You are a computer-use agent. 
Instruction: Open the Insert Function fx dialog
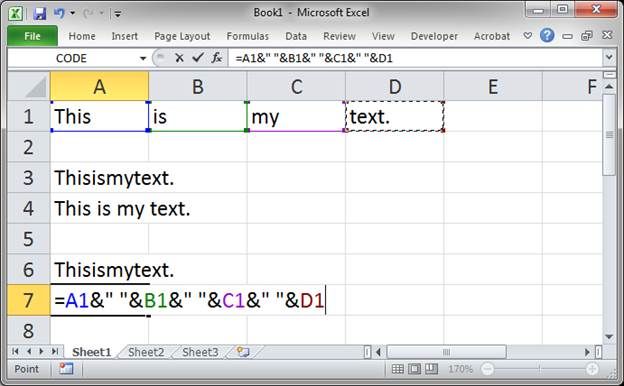(216, 58)
